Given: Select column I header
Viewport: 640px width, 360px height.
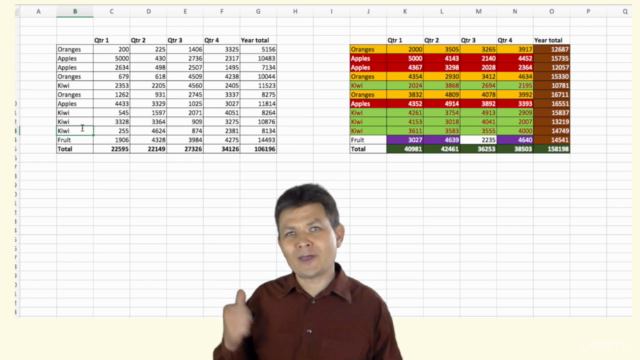Looking at the screenshot, I should pos(331,11).
